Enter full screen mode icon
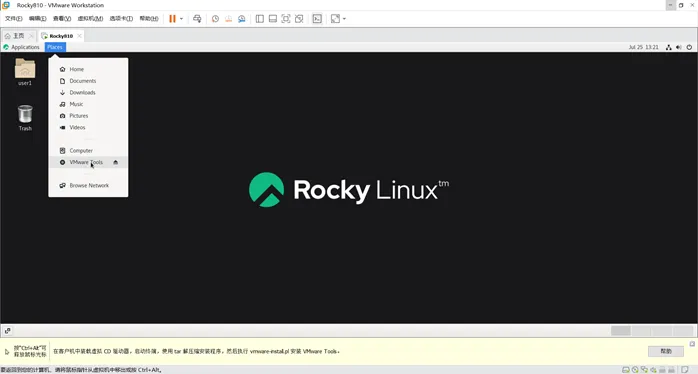The width and height of the screenshot is (698, 374). click(286, 19)
